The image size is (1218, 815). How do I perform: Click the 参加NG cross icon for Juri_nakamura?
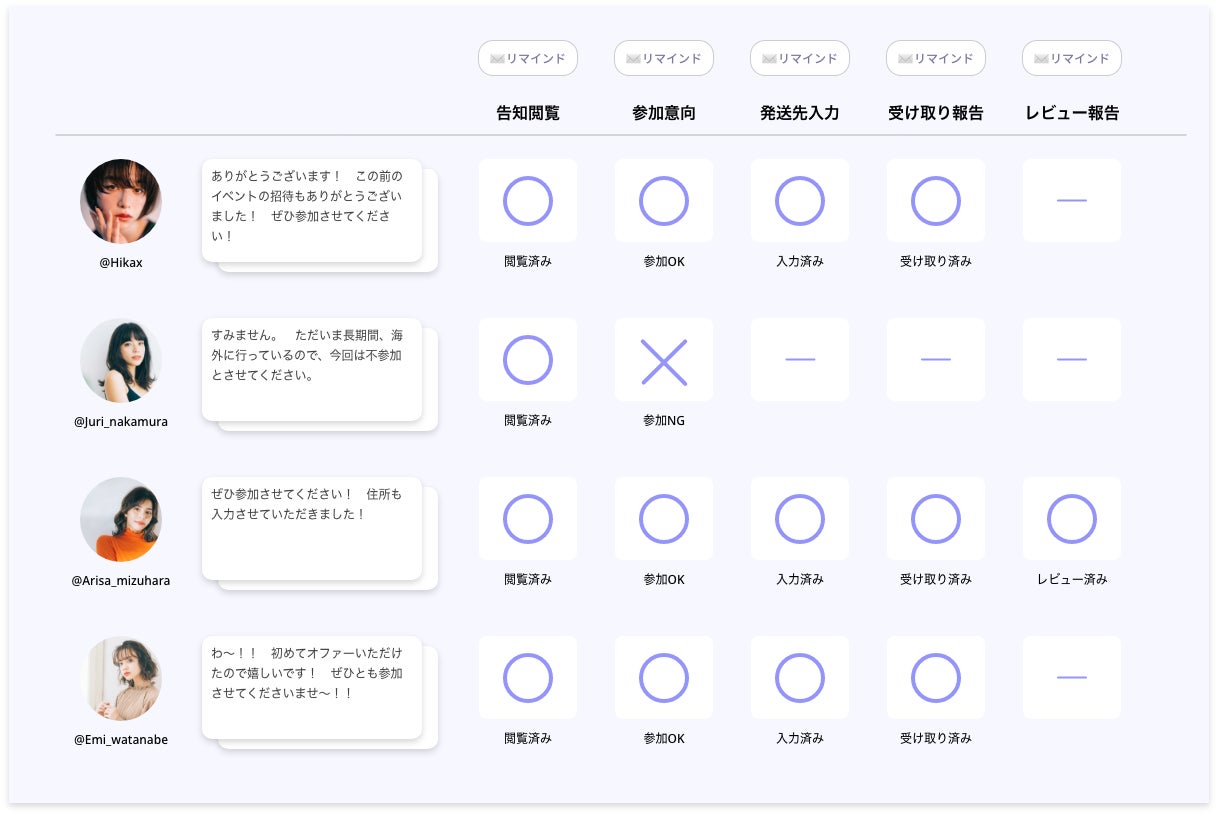pos(664,361)
